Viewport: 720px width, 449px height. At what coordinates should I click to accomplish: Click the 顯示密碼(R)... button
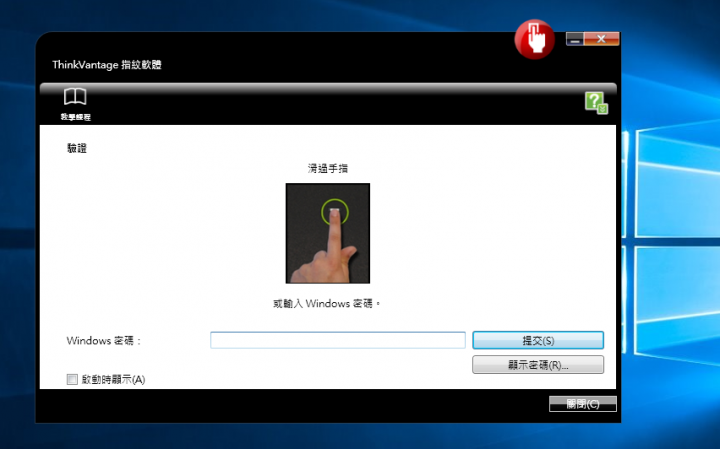pos(538,365)
